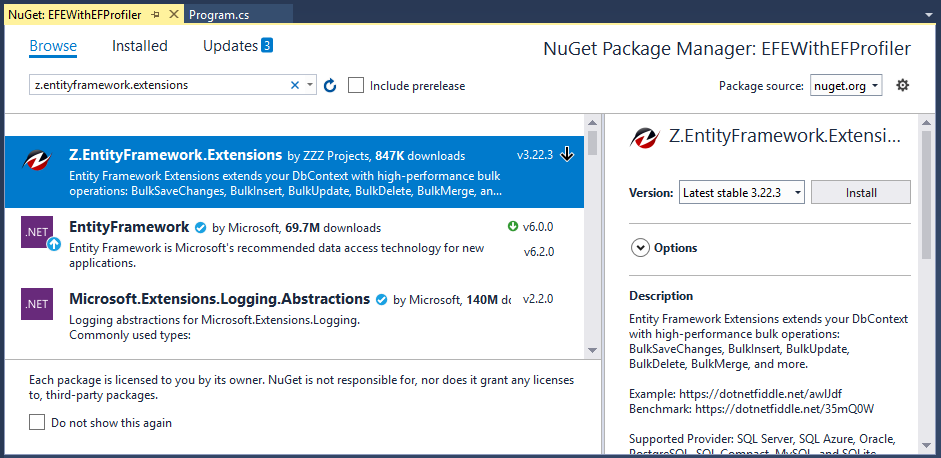Select Microsoft.Extensions.Logging.Abstractions package
The image size is (941, 458).
click(x=294, y=316)
